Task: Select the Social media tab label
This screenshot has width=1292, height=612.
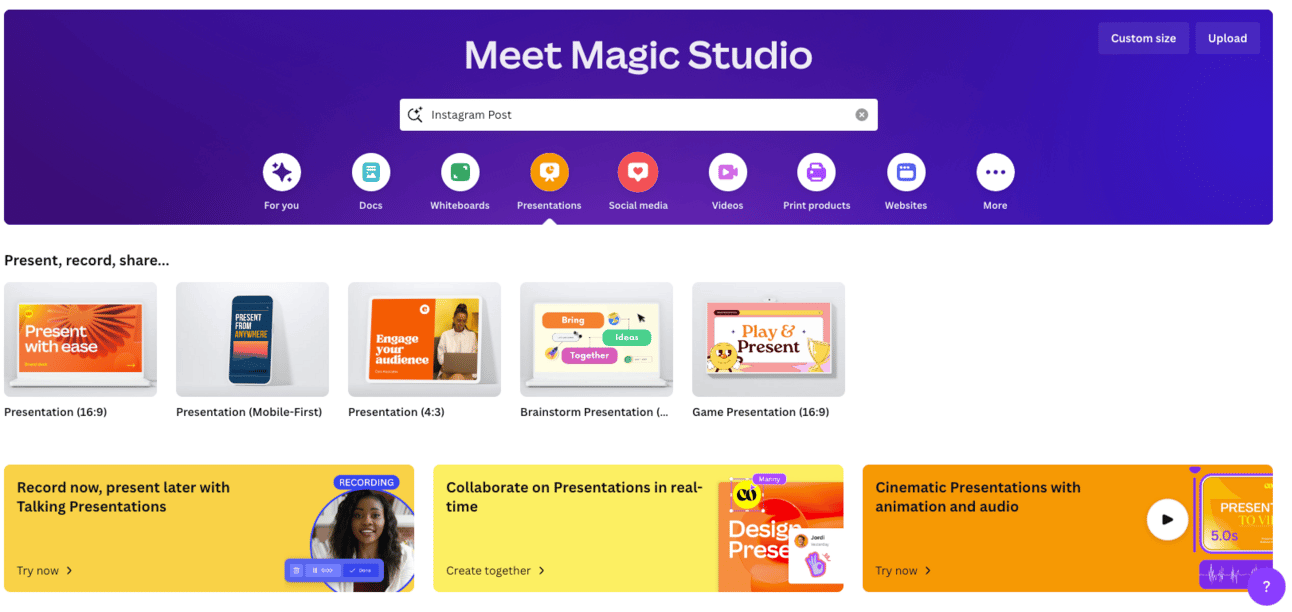Action: tap(638, 206)
